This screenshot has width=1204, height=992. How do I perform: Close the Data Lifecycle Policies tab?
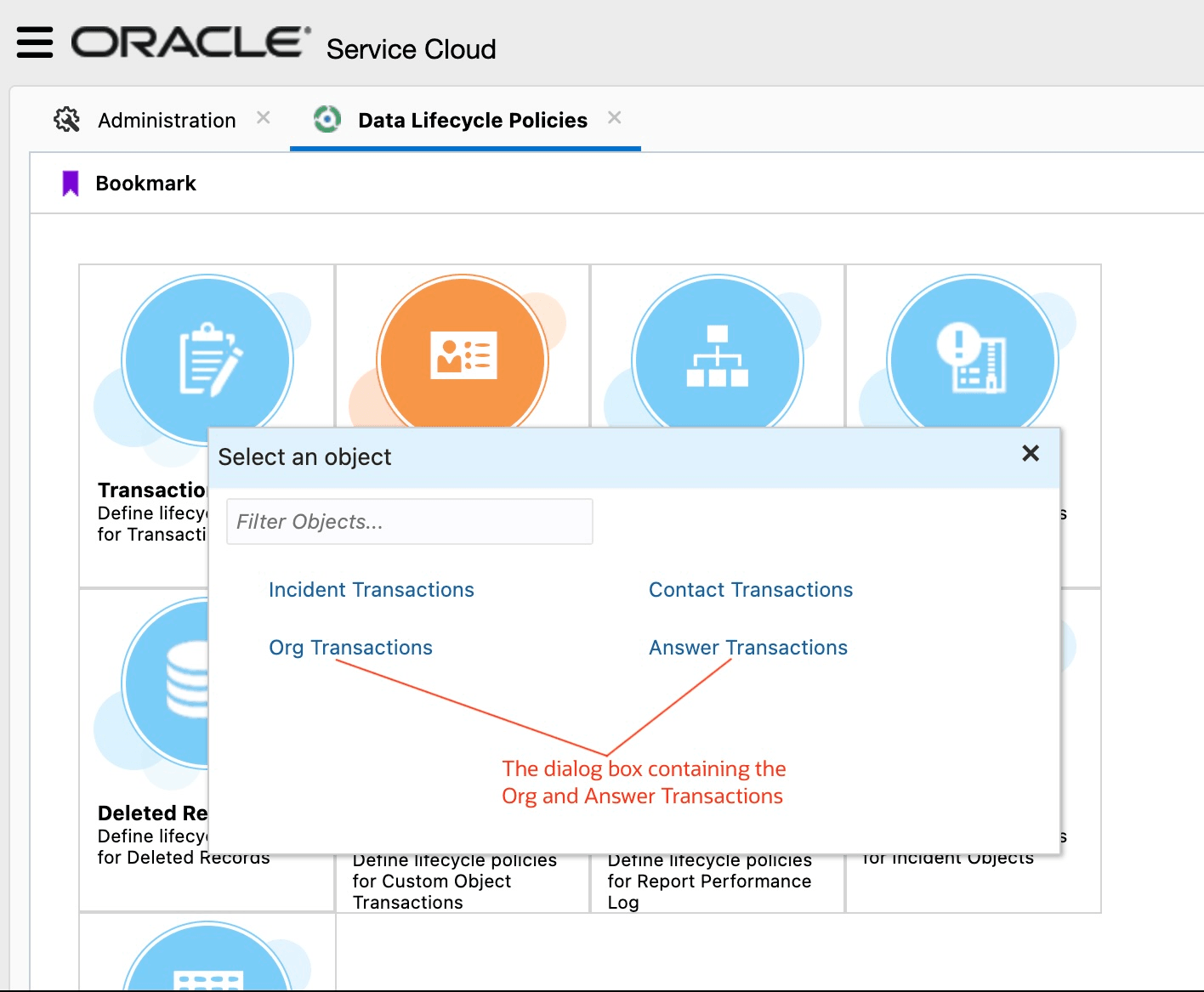pyautogui.click(x=615, y=118)
